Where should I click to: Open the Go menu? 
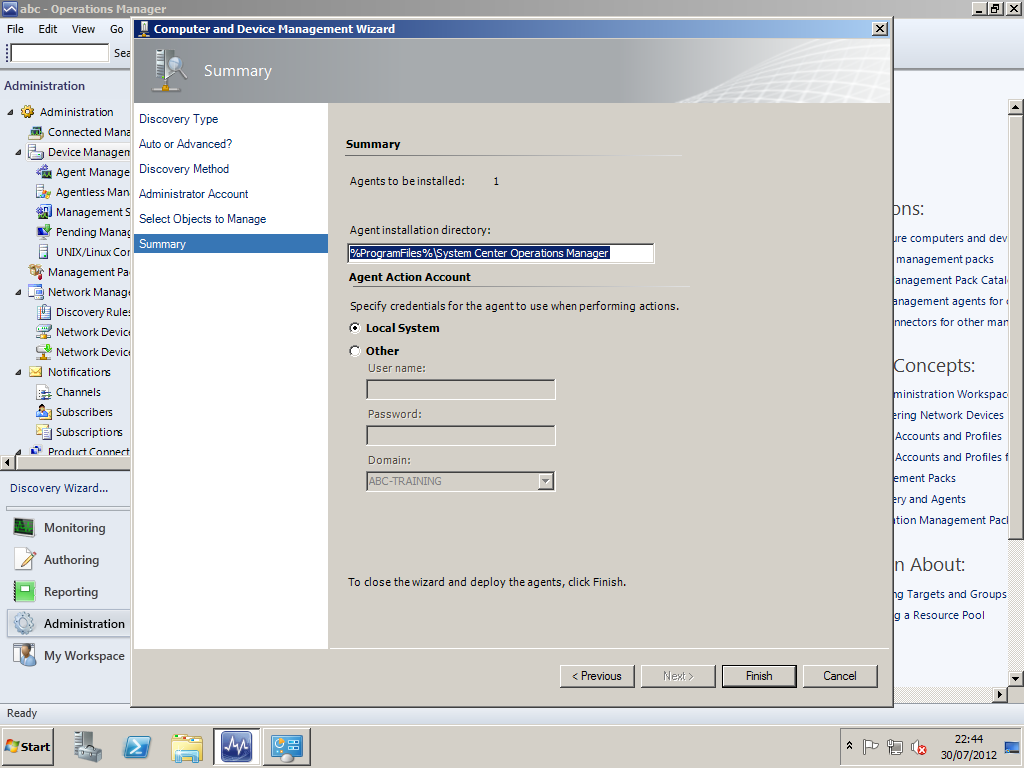[116, 29]
